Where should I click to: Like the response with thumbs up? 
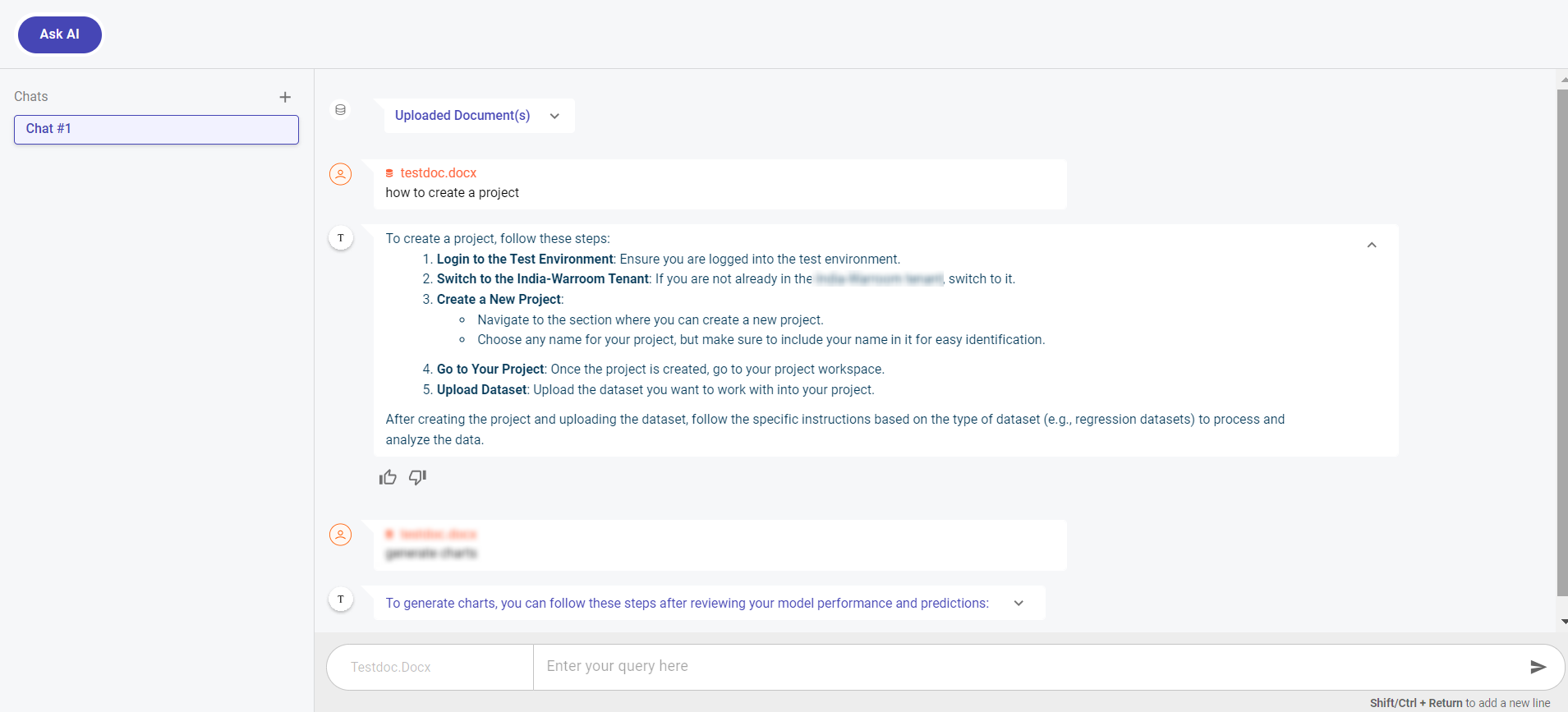coord(388,477)
